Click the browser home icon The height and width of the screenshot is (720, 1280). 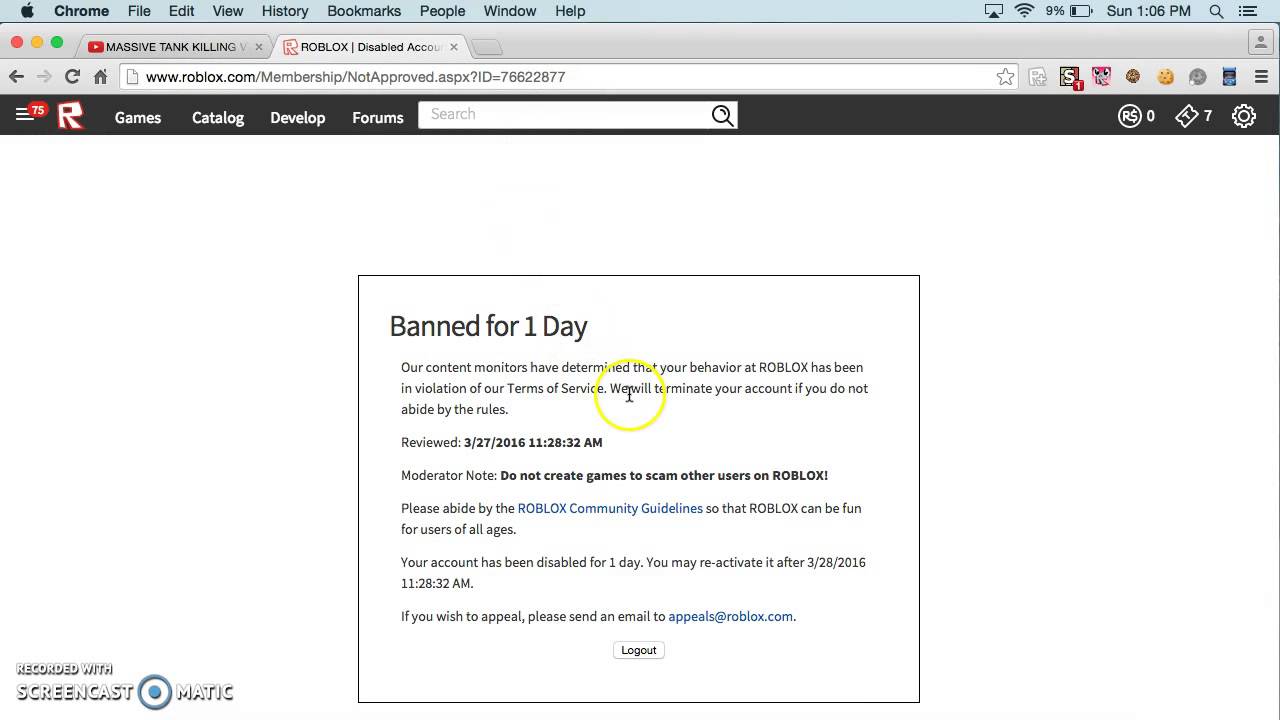(100, 76)
